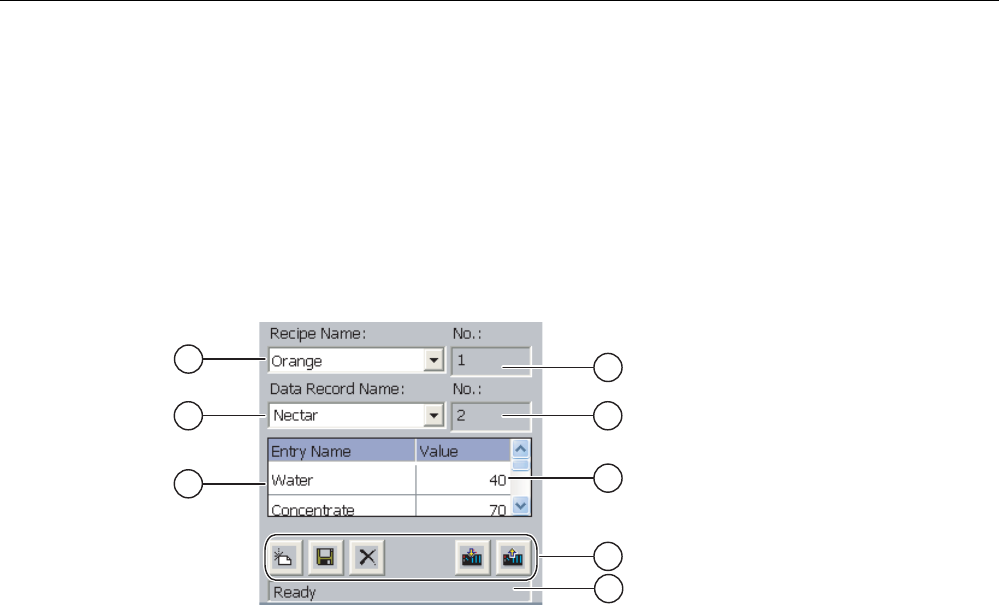Open the Data Record Name dropdown arrow
999x605 pixels.
click(434, 416)
